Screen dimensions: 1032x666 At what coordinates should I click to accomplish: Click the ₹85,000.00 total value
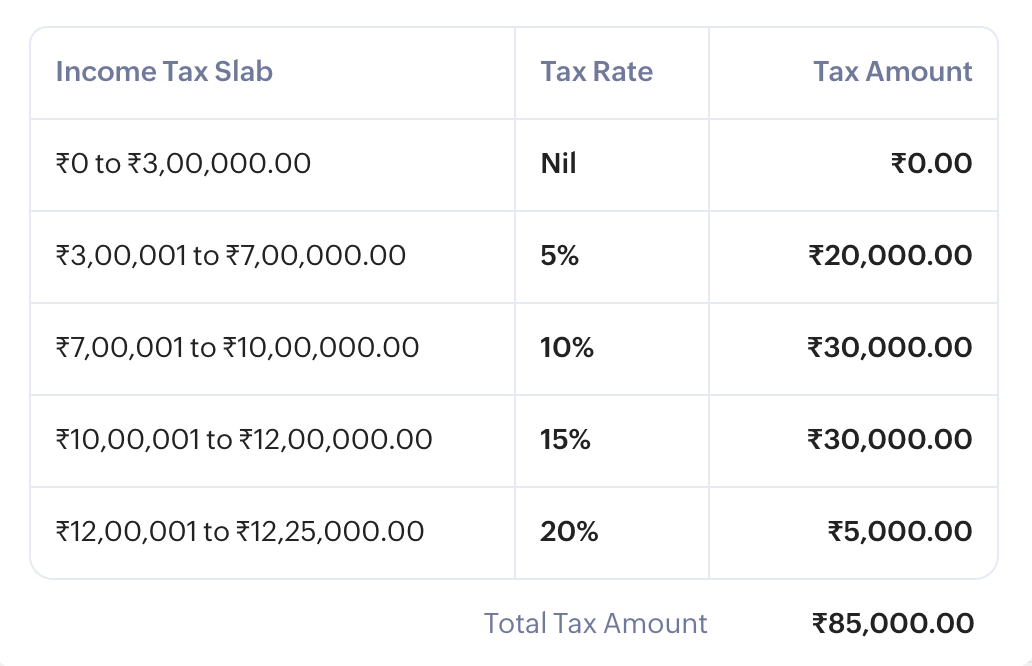coord(892,624)
